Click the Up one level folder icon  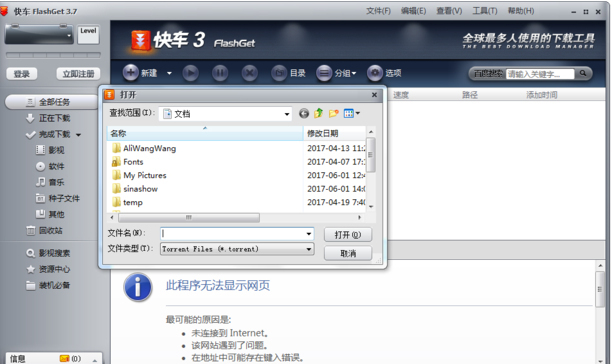pos(318,114)
